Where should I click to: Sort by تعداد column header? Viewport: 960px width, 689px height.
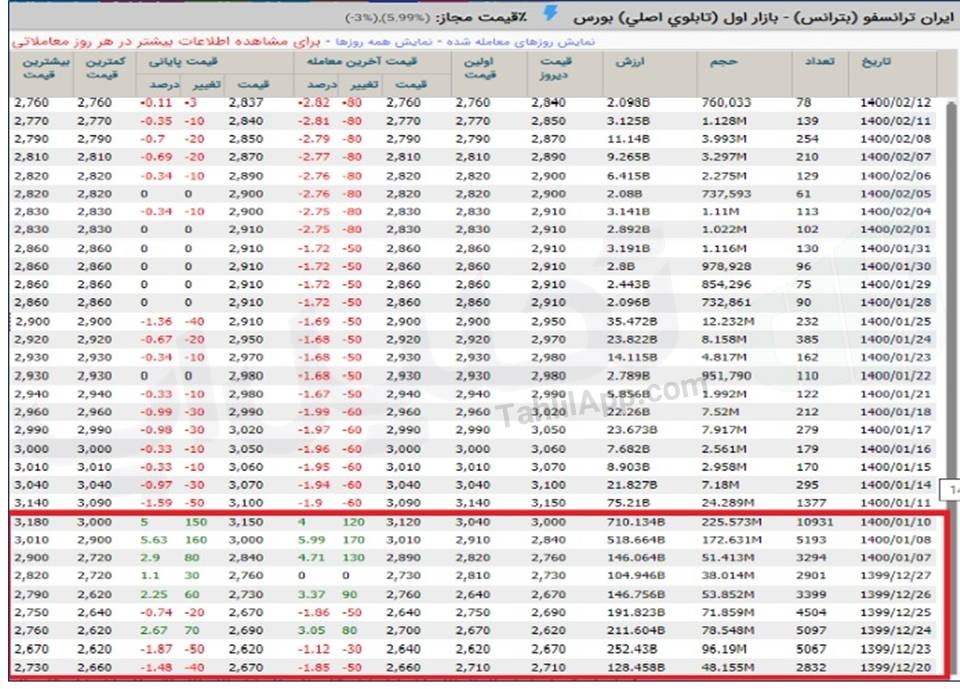[819, 62]
